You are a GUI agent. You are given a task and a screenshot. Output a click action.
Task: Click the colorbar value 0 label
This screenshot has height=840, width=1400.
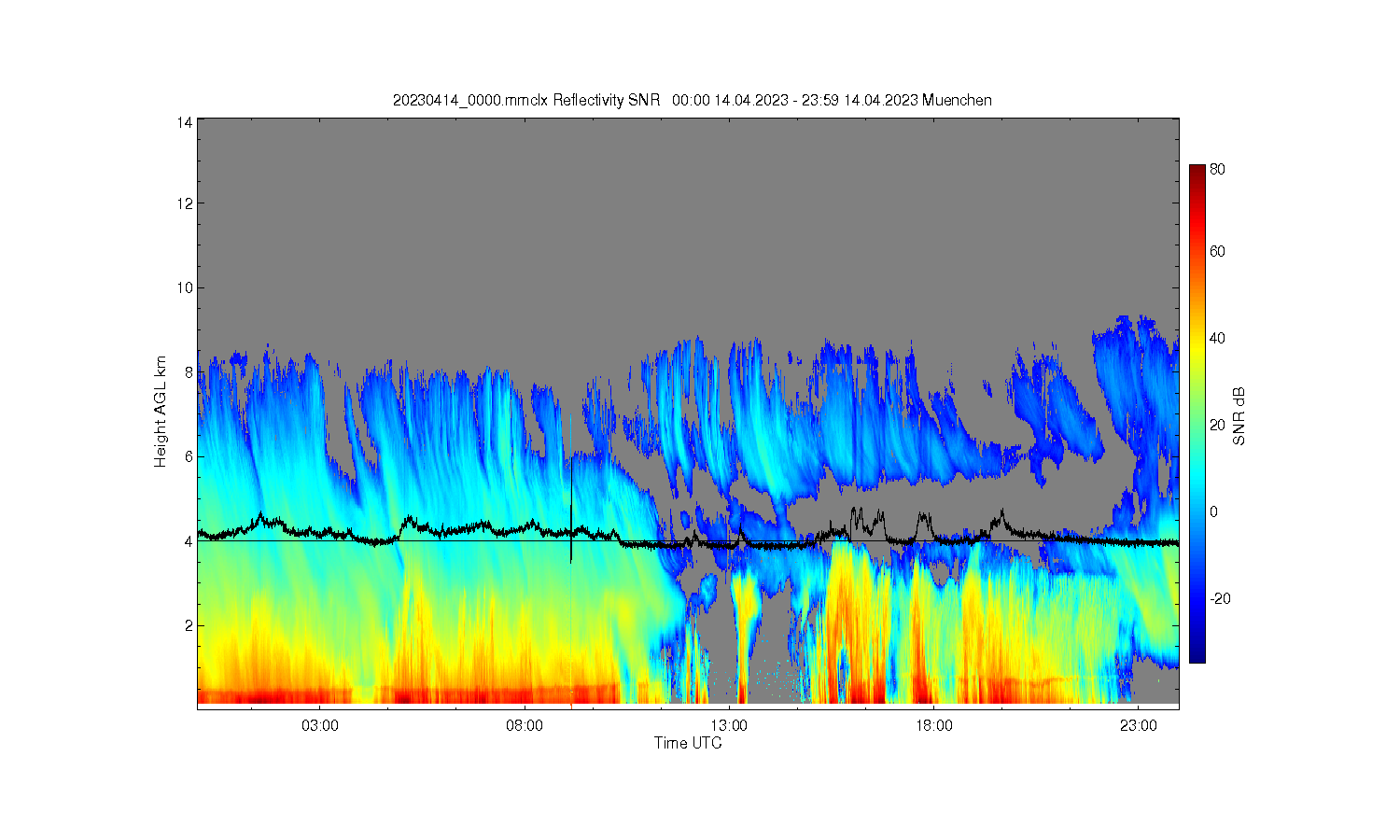(1213, 511)
